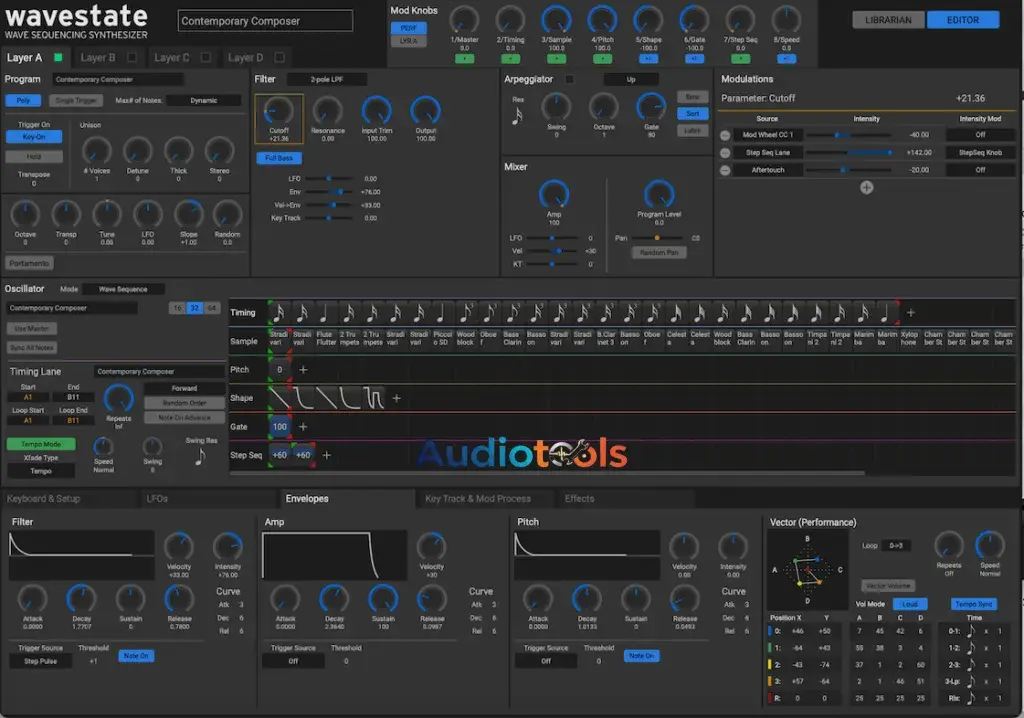Enable Latch in the Arpeggiator section
Screen dimensions: 1024x718
click(x=694, y=130)
